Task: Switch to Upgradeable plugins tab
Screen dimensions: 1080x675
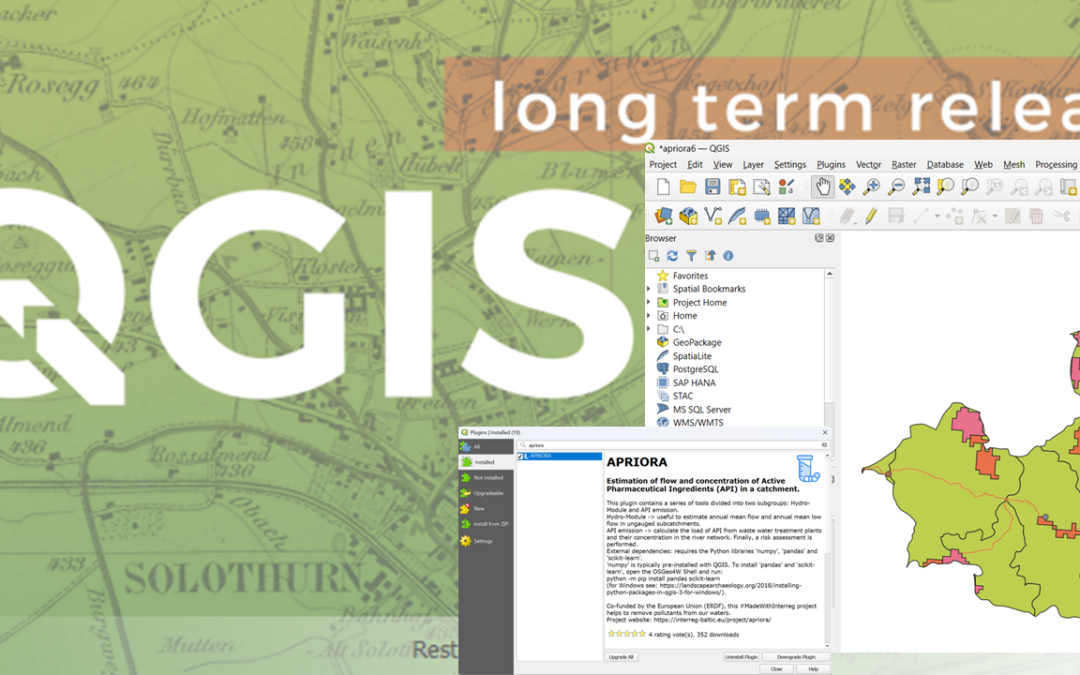Action: click(x=486, y=493)
